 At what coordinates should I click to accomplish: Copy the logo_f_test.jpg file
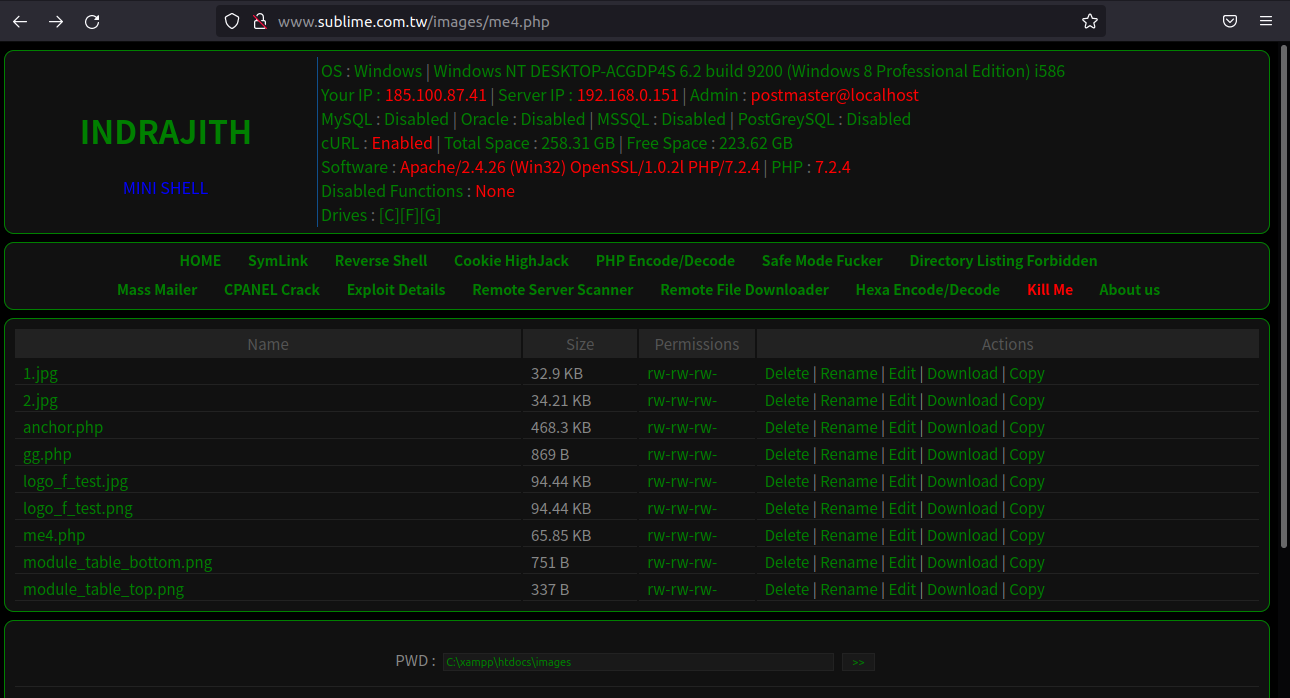tap(1026, 482)
